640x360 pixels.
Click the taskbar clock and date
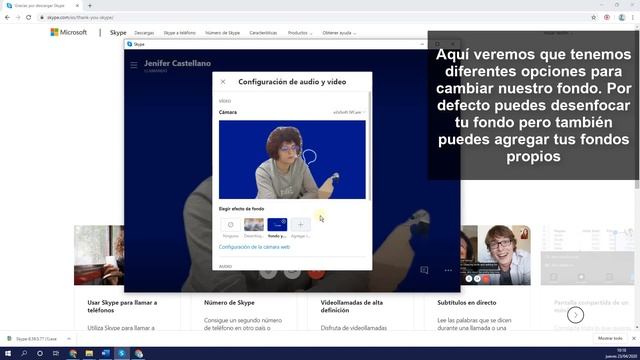click(621, 353)
